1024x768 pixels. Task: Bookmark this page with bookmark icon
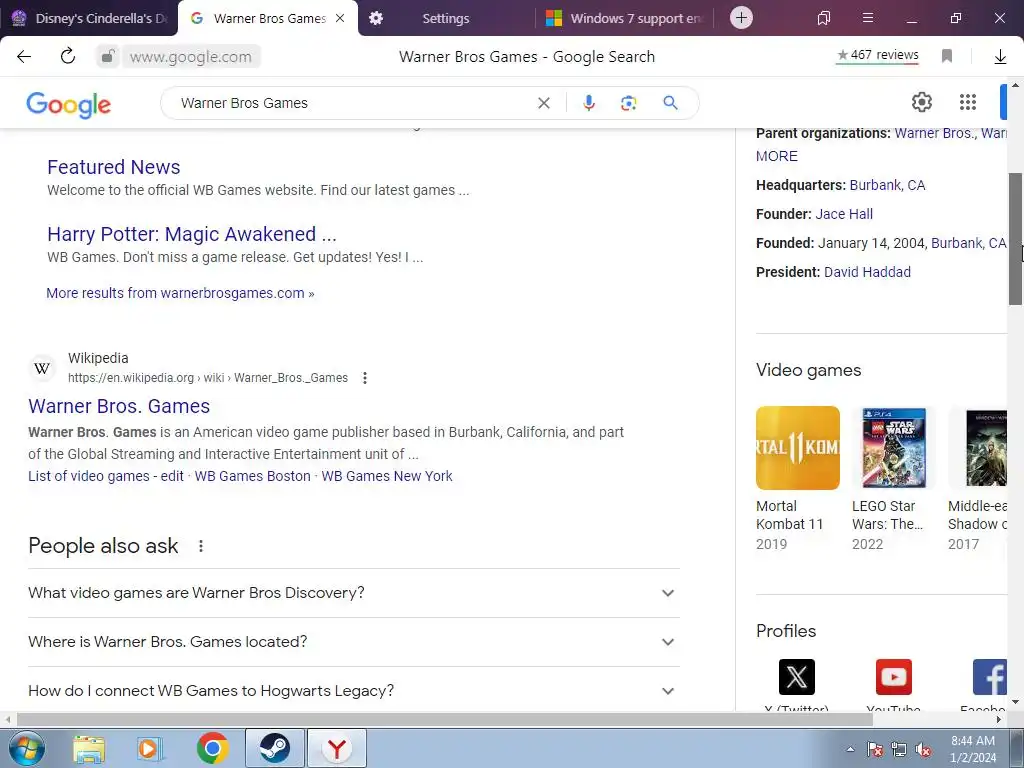pos(947,56)
